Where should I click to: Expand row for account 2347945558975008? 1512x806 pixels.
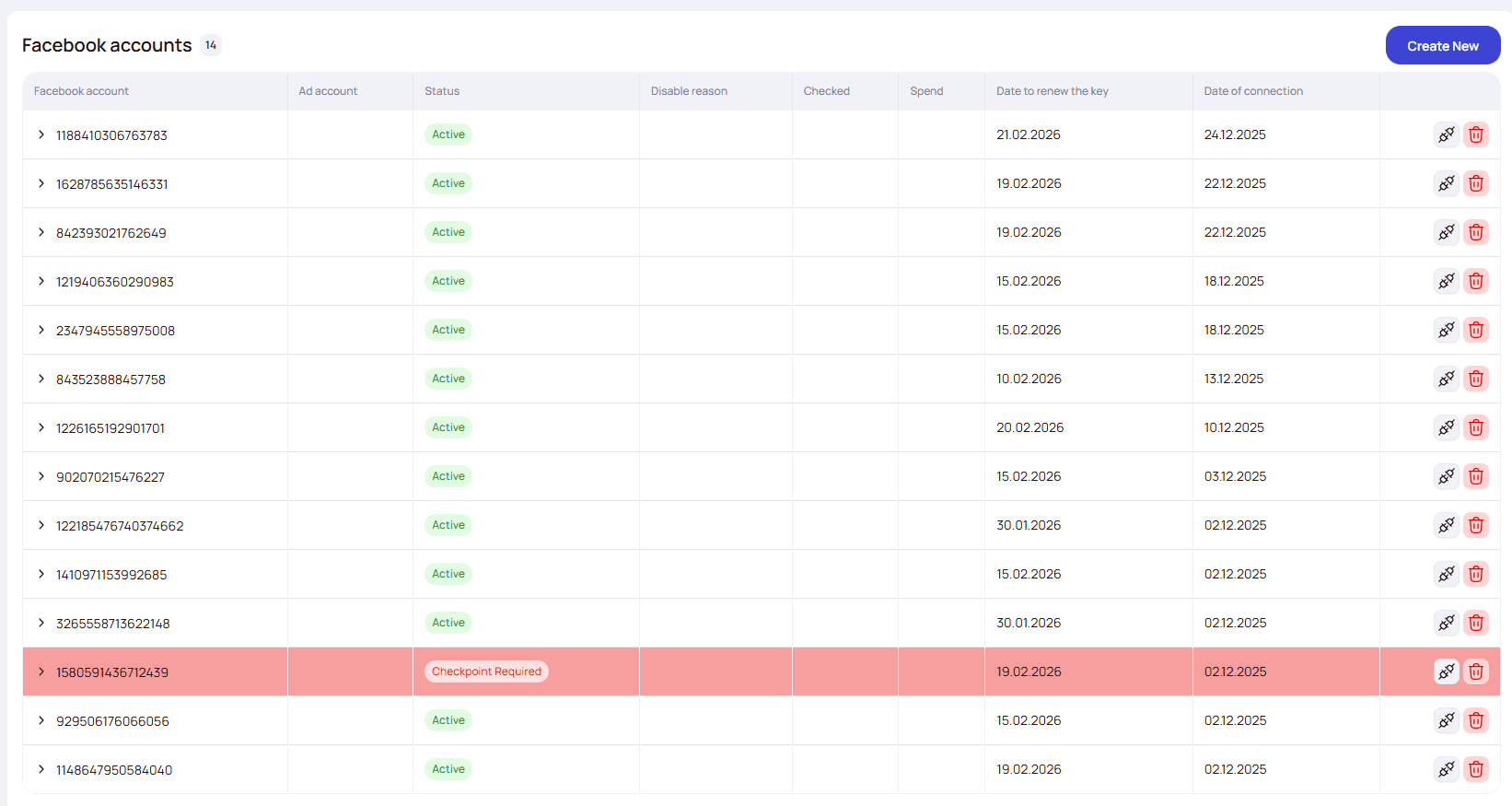(41, 330)
